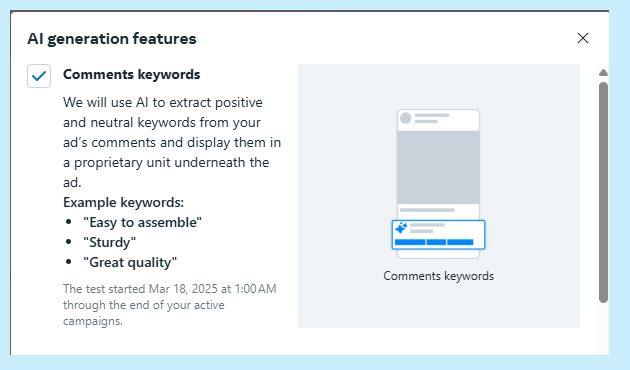Click the middle blue keyword chip in the preview

pos(436,242)
